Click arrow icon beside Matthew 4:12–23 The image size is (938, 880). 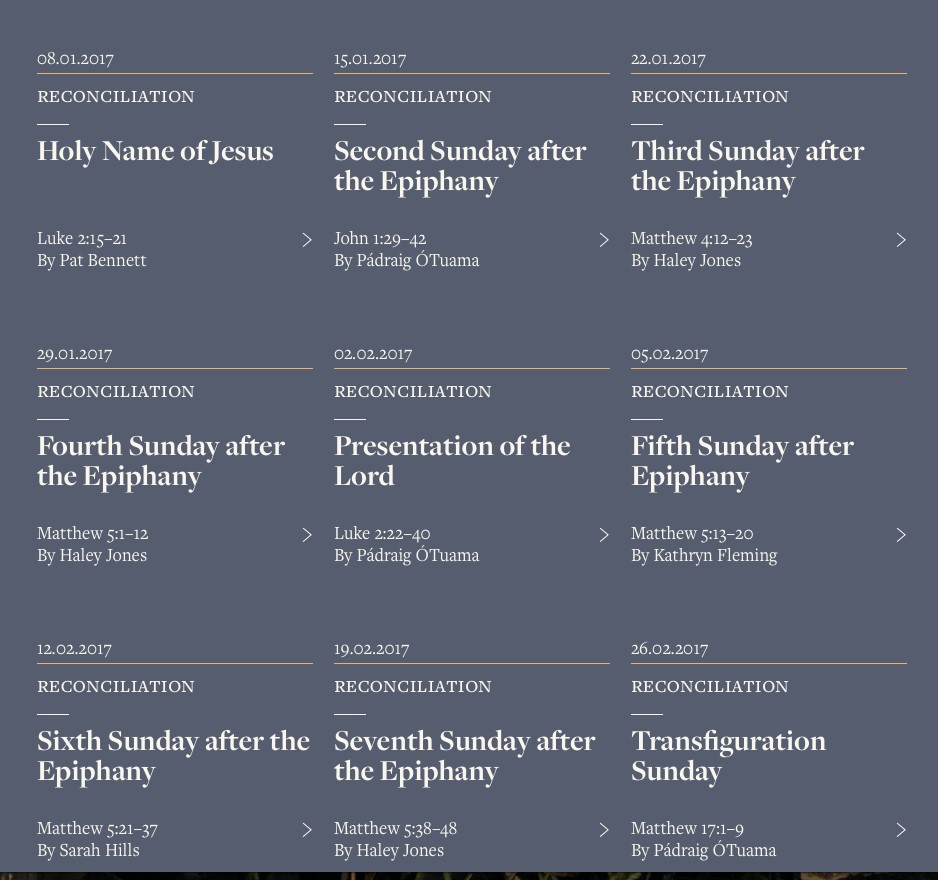pyautogui.click(x=901, y=240)
